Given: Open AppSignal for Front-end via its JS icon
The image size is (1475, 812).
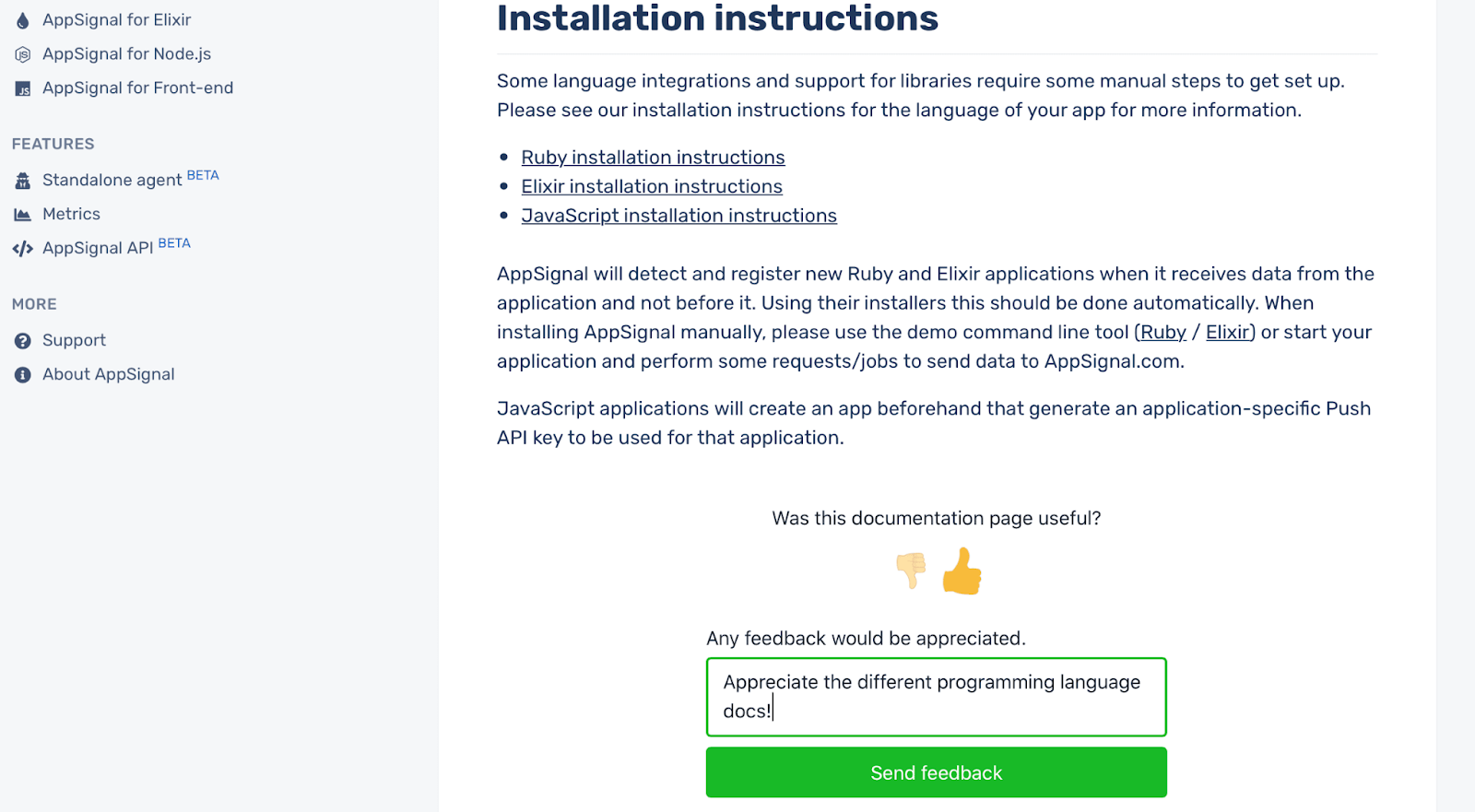Looking at the screenshot, I should (x=22, y=88).
